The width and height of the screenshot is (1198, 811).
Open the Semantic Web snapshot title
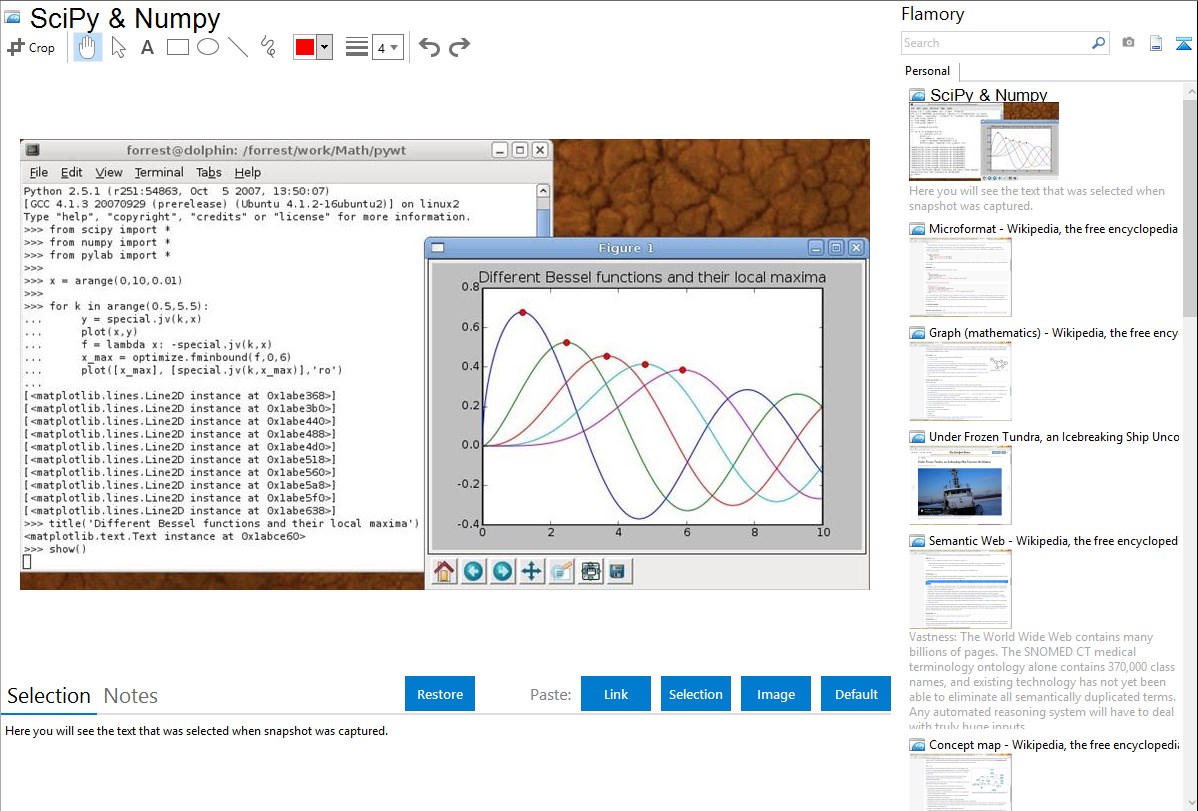(1053, 540)
